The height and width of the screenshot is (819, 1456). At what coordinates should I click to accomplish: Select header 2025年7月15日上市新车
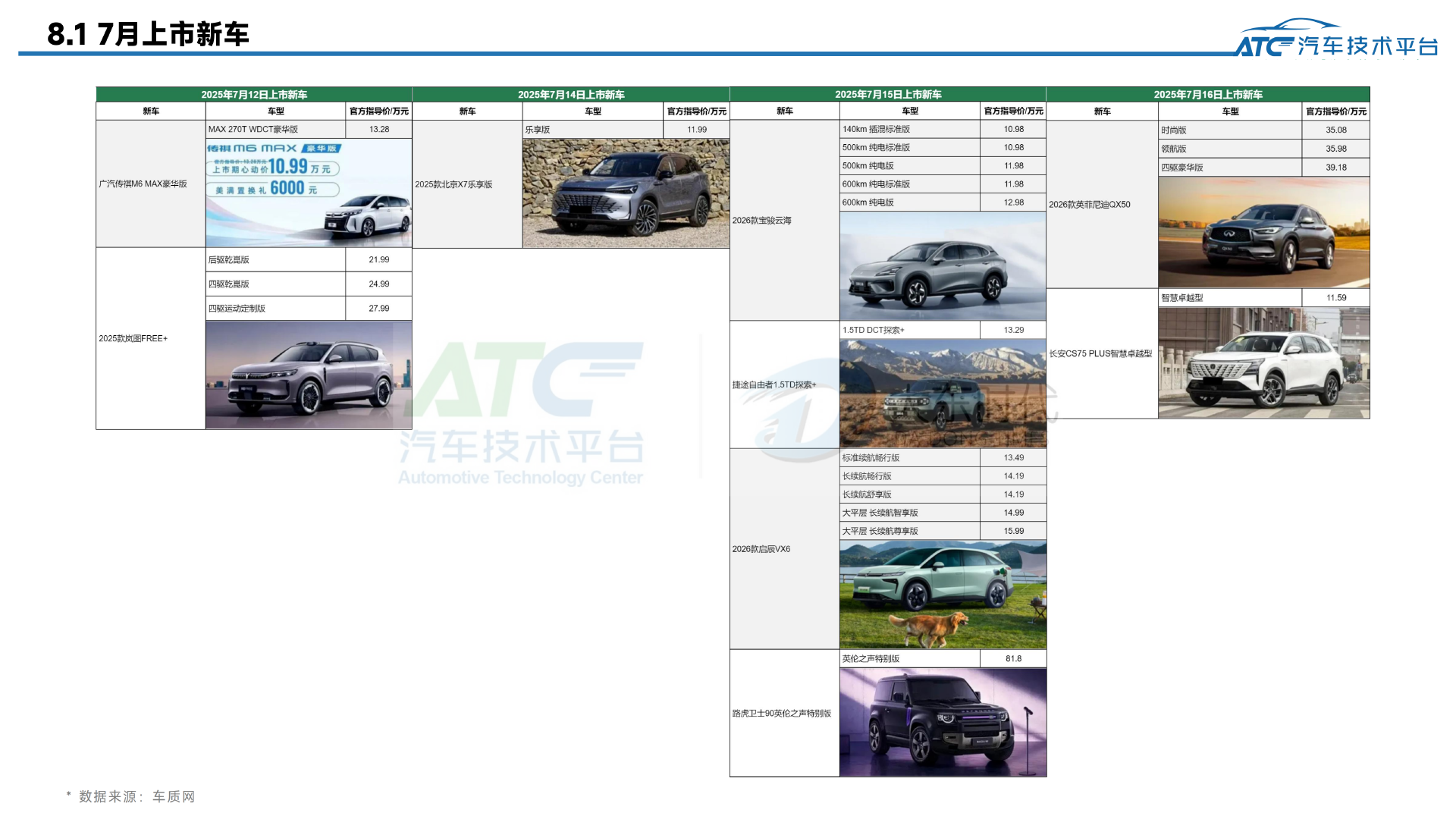(888, 94)
